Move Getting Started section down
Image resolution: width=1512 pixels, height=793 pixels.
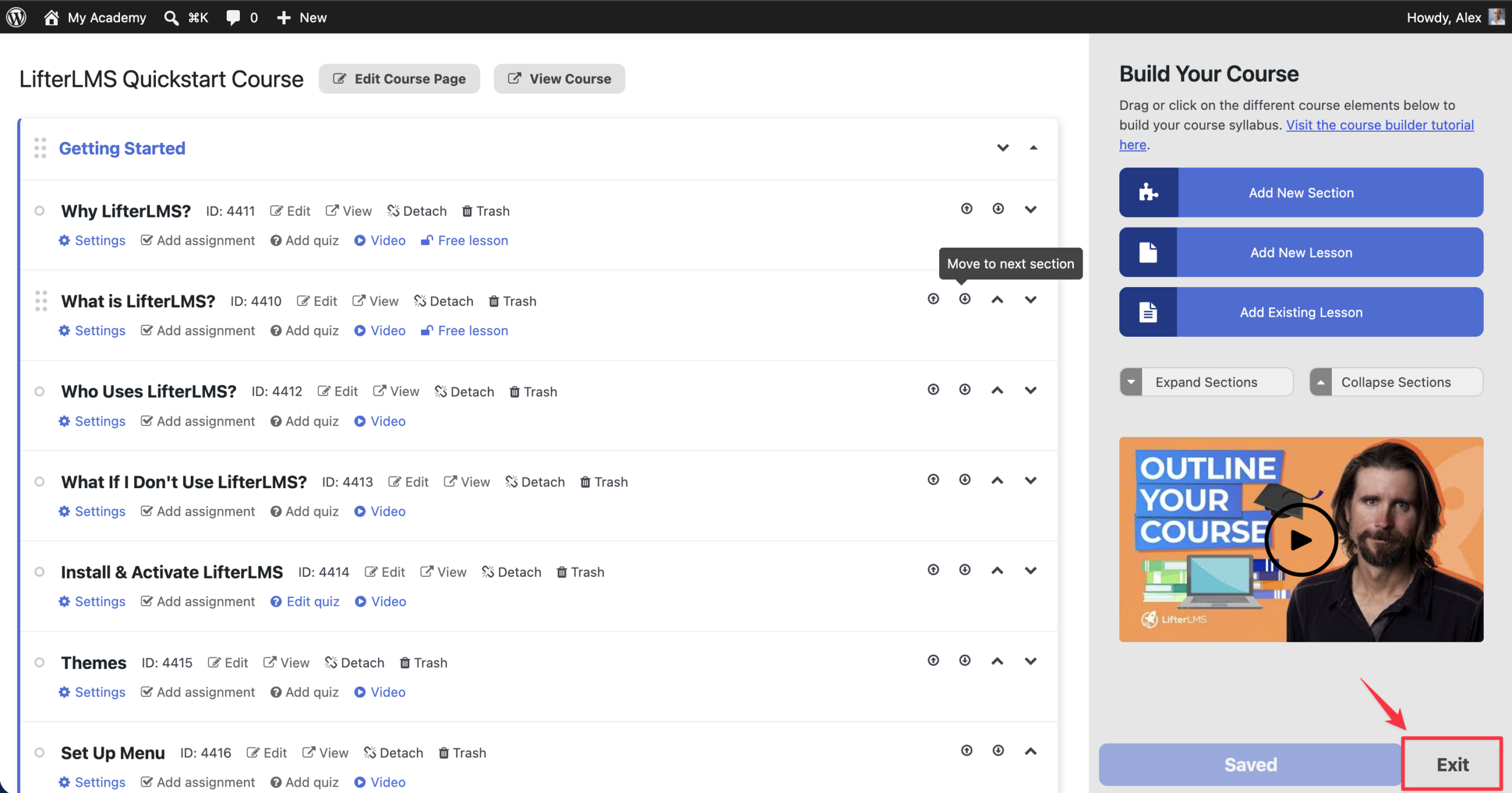pos(1003,148)
